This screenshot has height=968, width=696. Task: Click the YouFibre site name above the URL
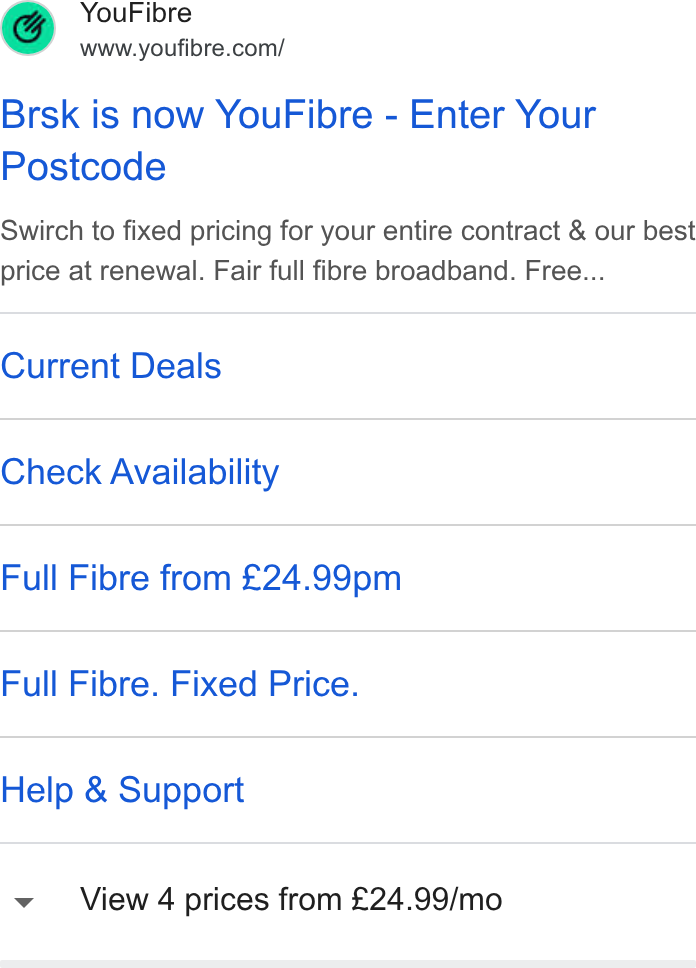tap(136, 13)
